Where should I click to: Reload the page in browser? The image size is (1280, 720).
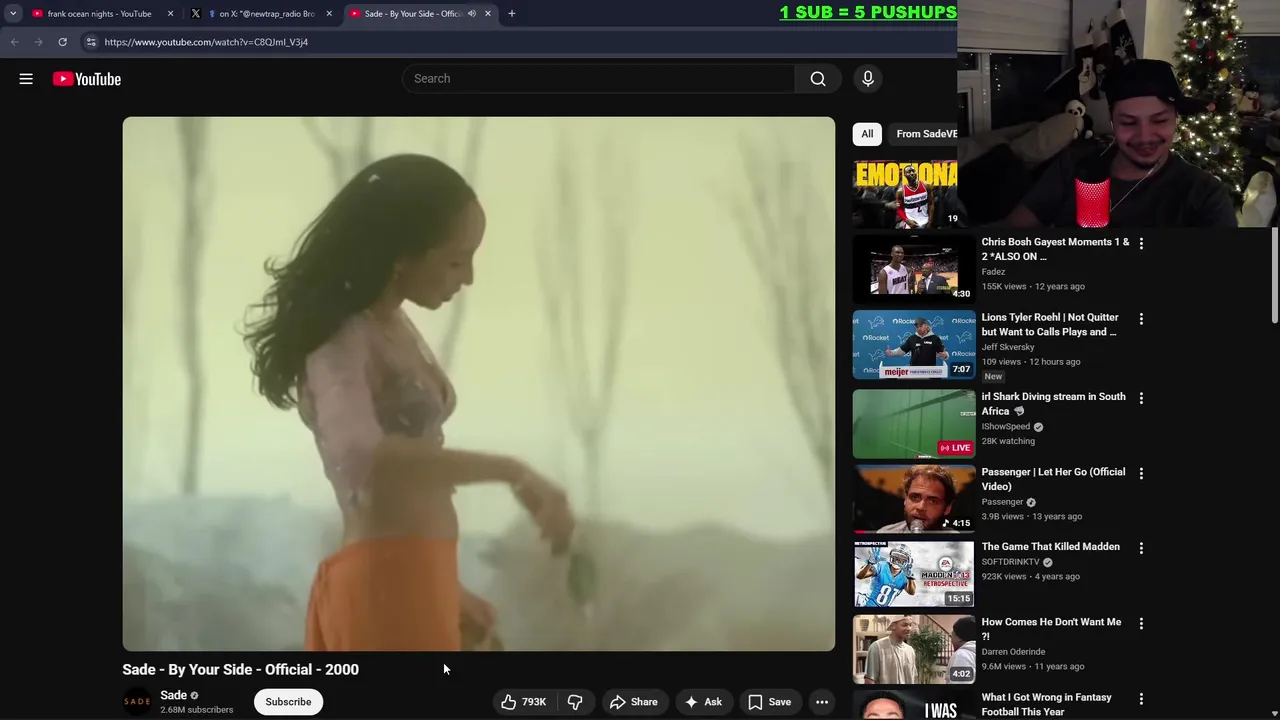62,42
